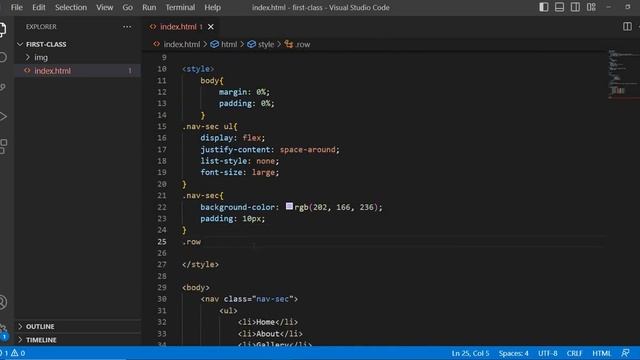Toggle the bottom panel layout icon
This screenshot has width=640, height=360.
[x=559, y=7]
